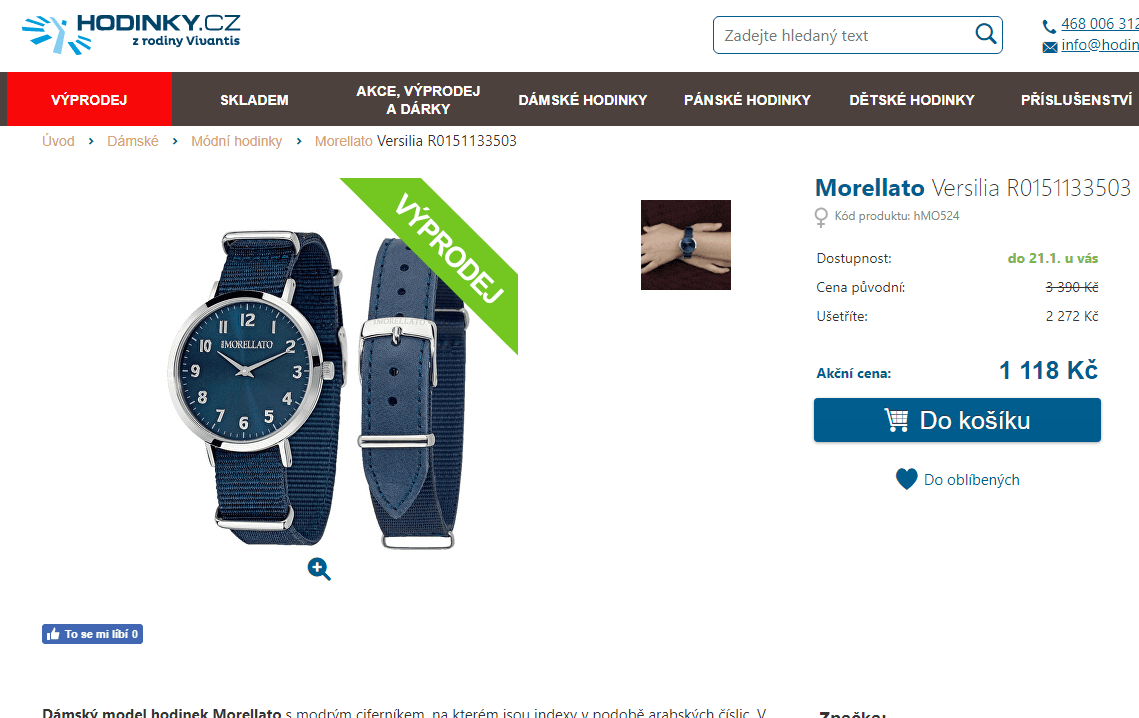Image resolution: width=1139 pixels, height=718 pixels.
Task: Click the shopping cart icon in button
Action: pyautogui.click(x=896, y=420)
